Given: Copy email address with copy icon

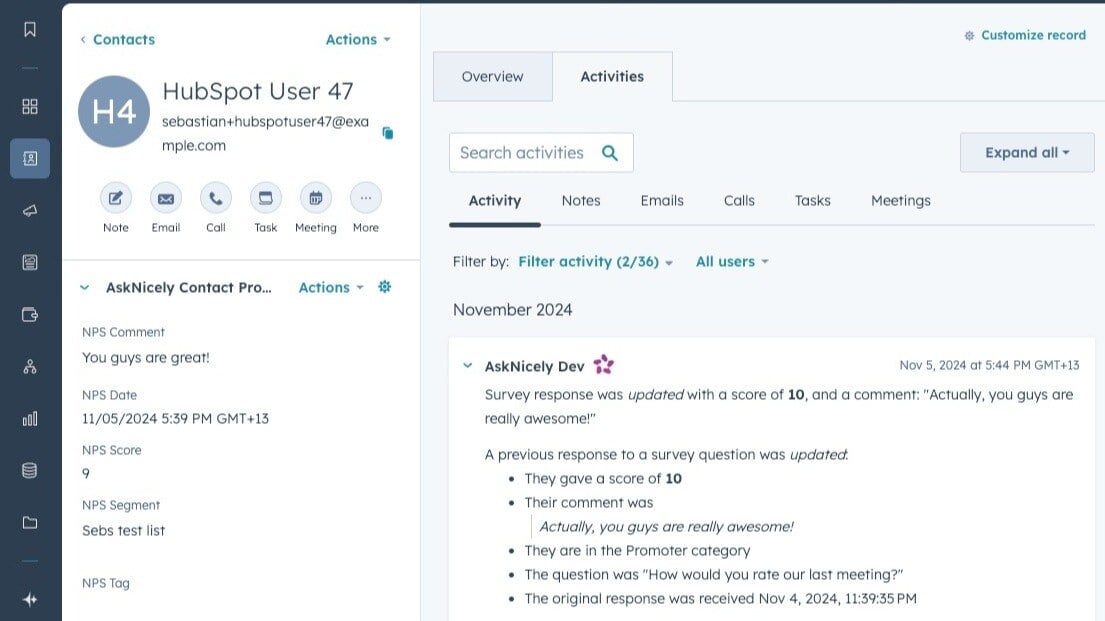Looking at the screenshot, I should pyautogui.click(x=388, y=133).
